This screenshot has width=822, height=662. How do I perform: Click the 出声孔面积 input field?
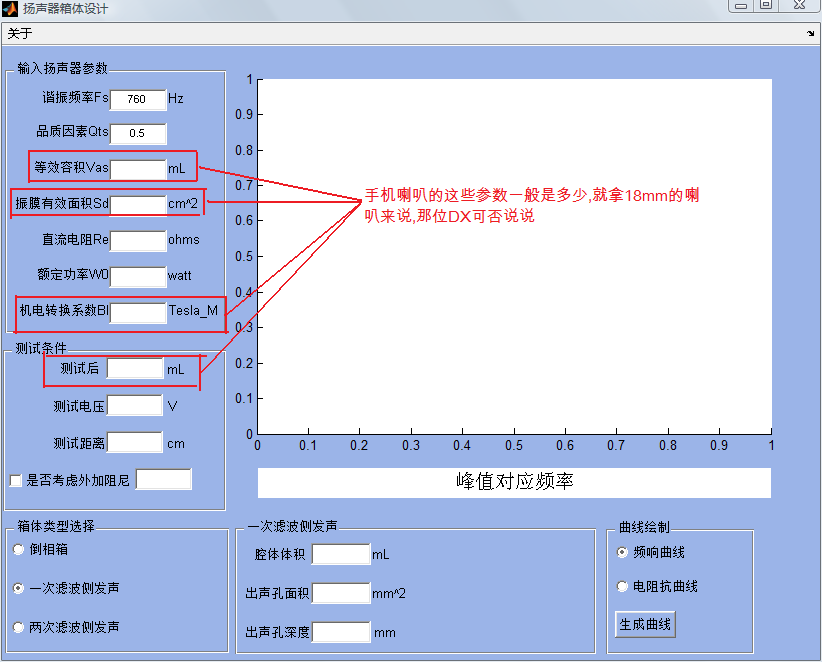pos(340,594)
